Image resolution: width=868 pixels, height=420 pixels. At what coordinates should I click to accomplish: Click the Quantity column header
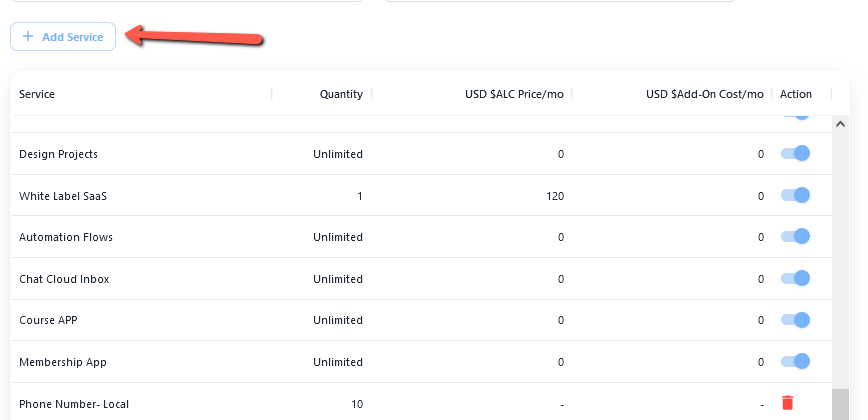point(341,94)
